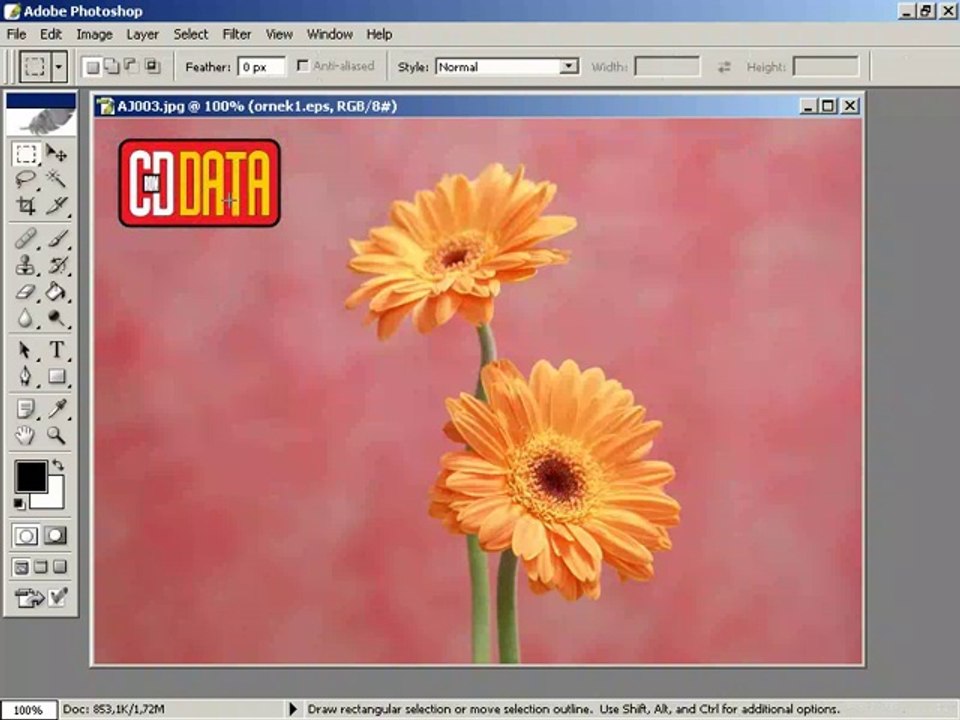Select the Brush tool
This screenshot has width=960, height=720.
(57, 238)
